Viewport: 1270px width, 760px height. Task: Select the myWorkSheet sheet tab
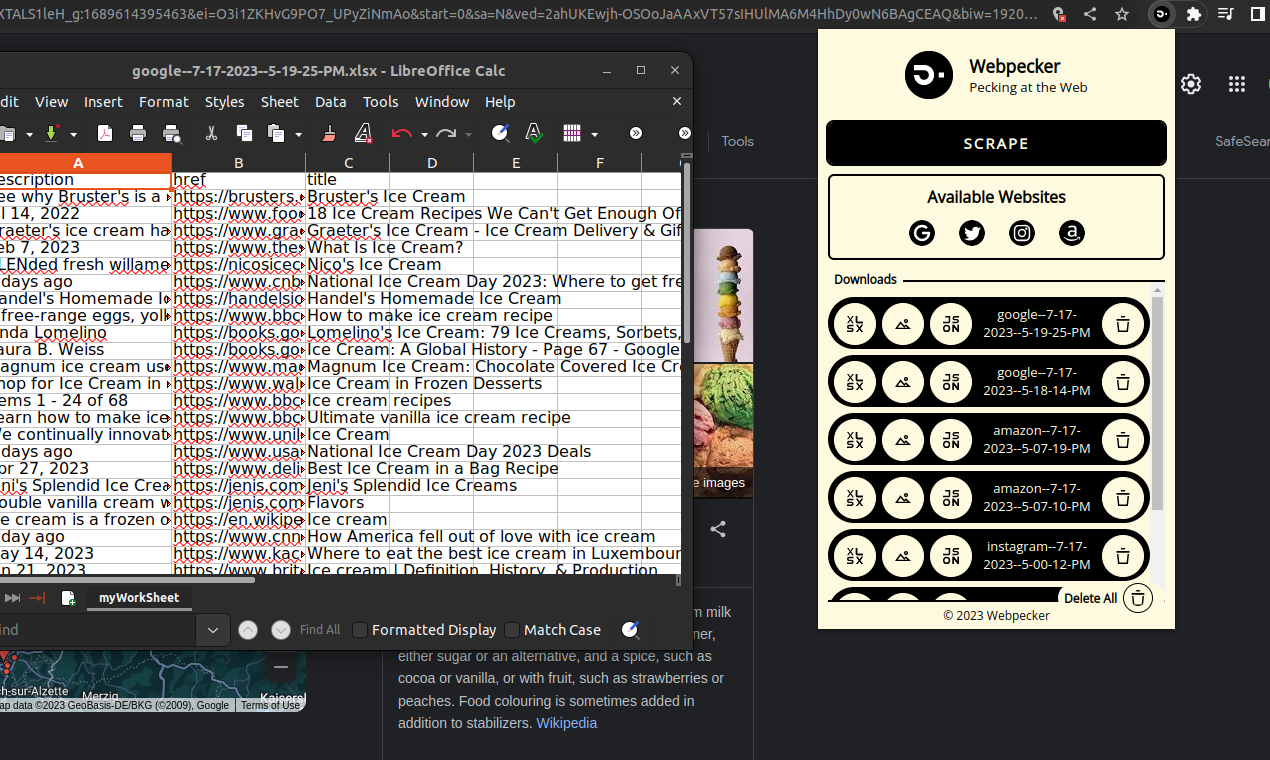coord(139,598)
